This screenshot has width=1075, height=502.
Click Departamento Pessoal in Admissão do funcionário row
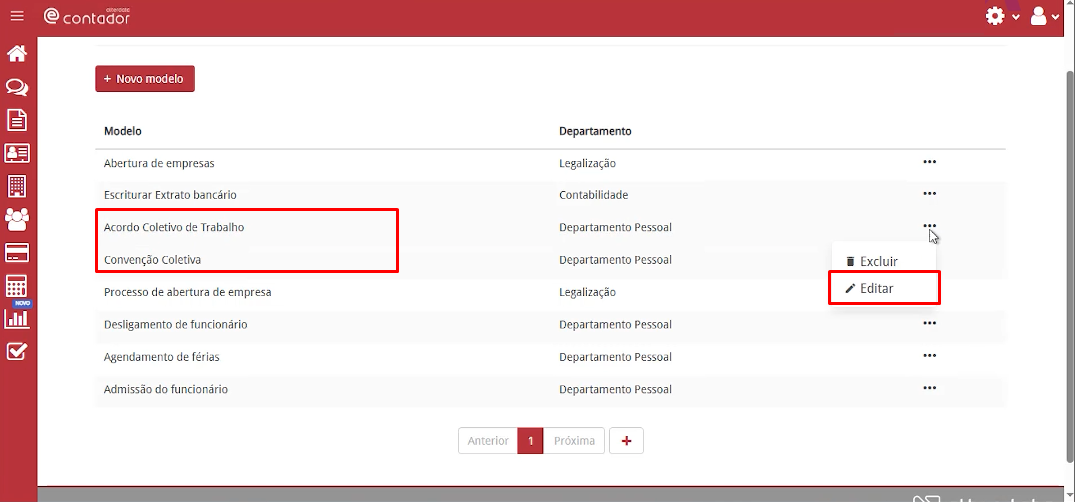click(616, 390)
